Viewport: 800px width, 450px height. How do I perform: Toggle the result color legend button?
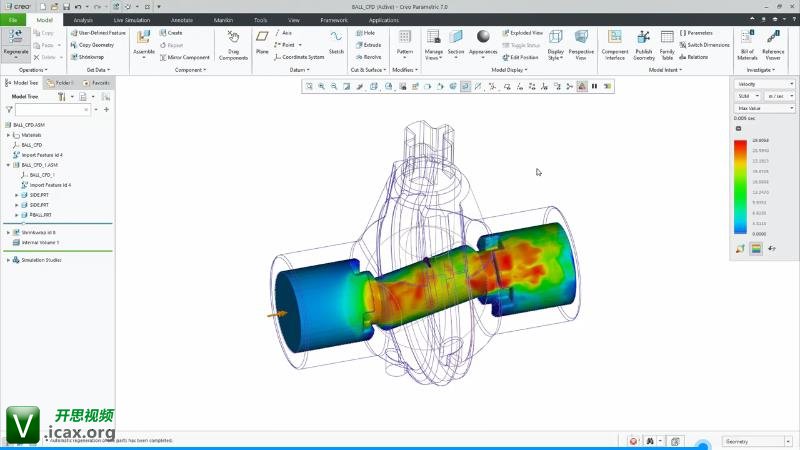tap(756, 248)
